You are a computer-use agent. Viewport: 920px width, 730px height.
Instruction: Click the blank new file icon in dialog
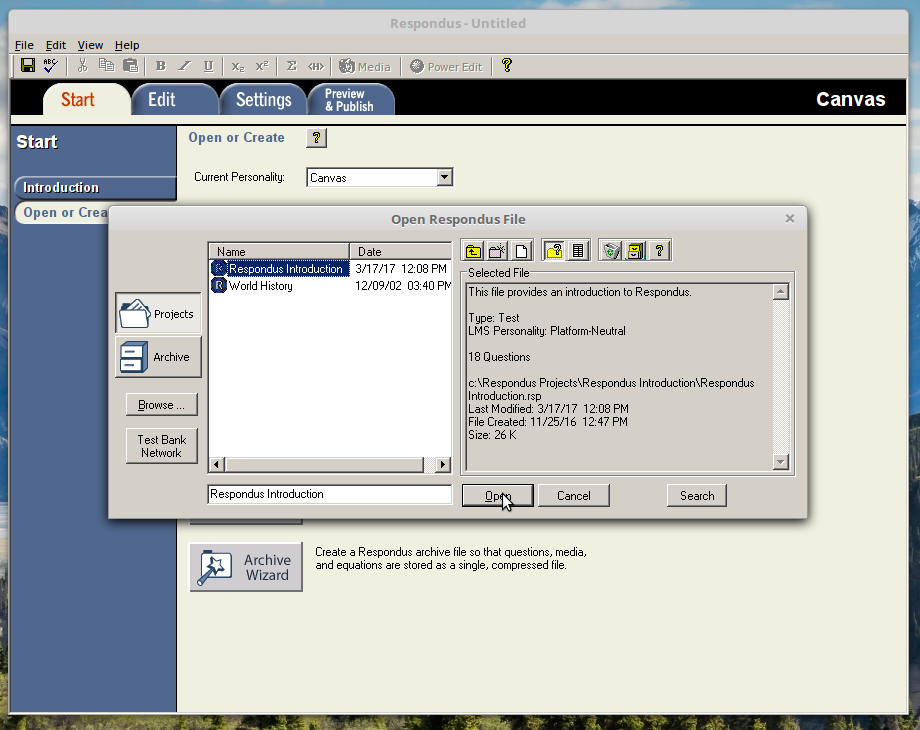point(521,251)
